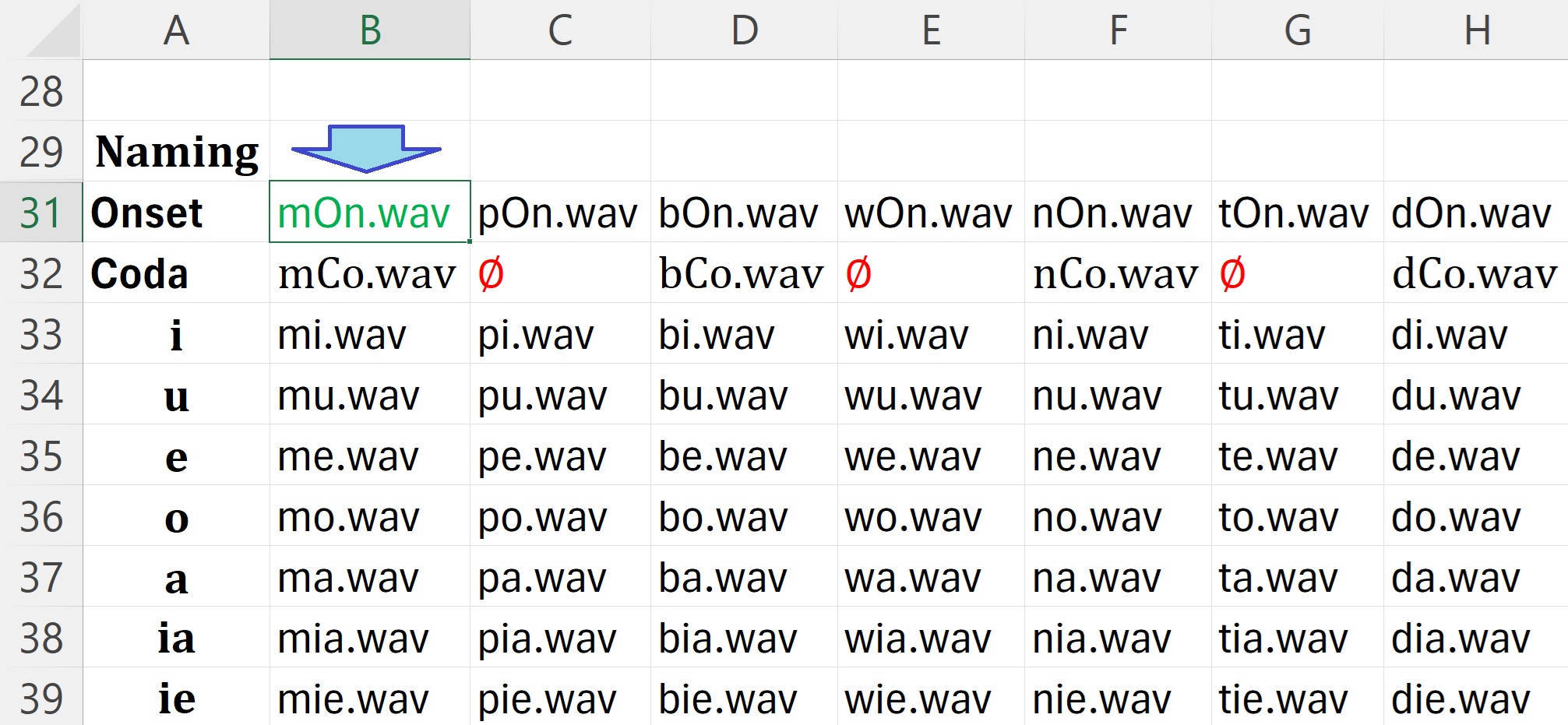Select the mOn.wav cell
This screenshot has height=725, width=1568.
click(369, 213)
